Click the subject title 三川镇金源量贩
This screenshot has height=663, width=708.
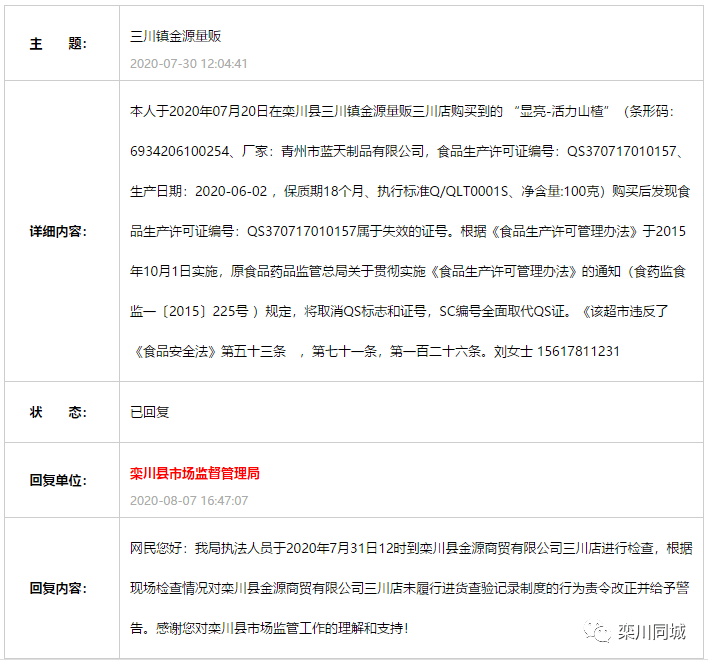pyautogui.click(x=175, y=36)
